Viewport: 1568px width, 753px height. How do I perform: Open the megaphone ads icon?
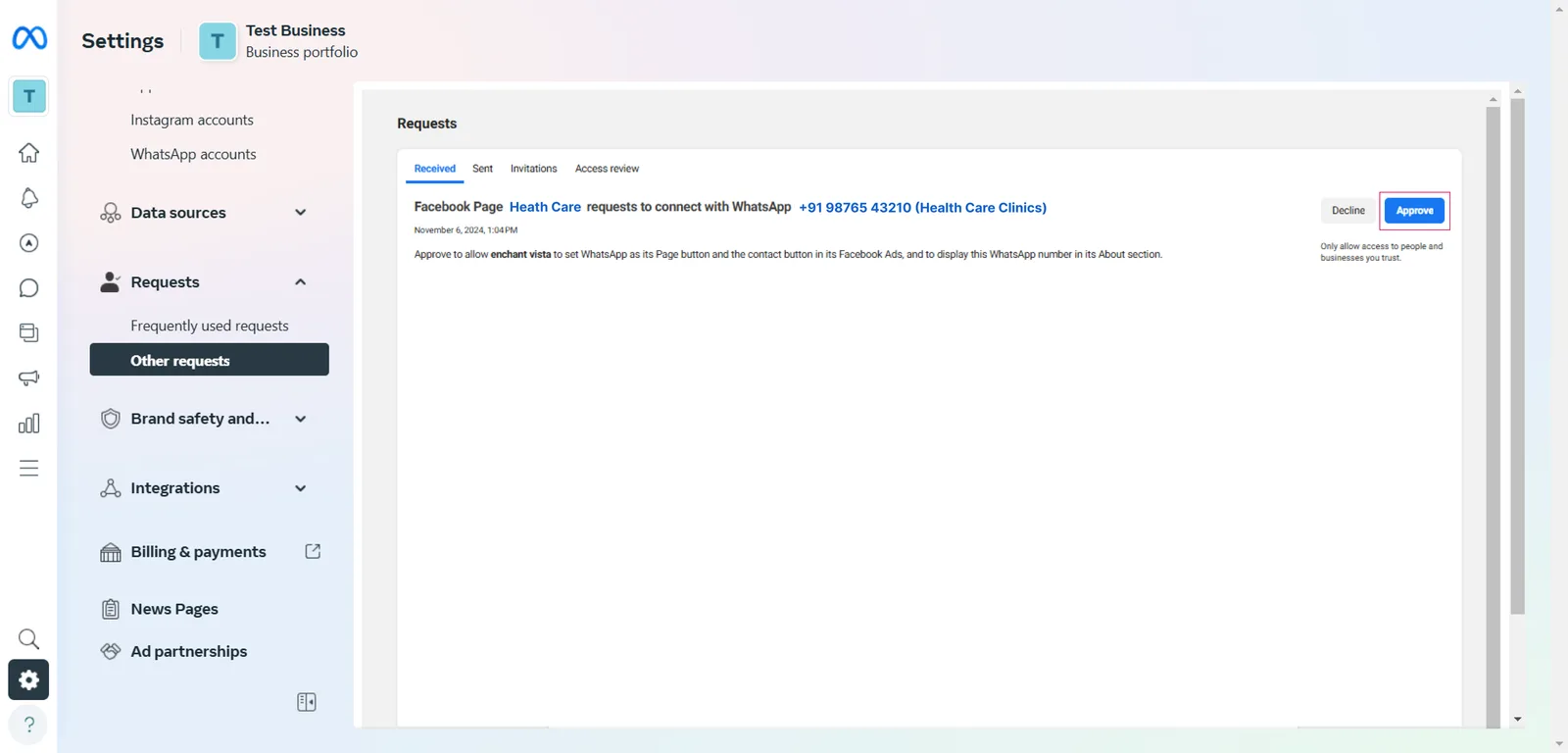tap(29, 378)
